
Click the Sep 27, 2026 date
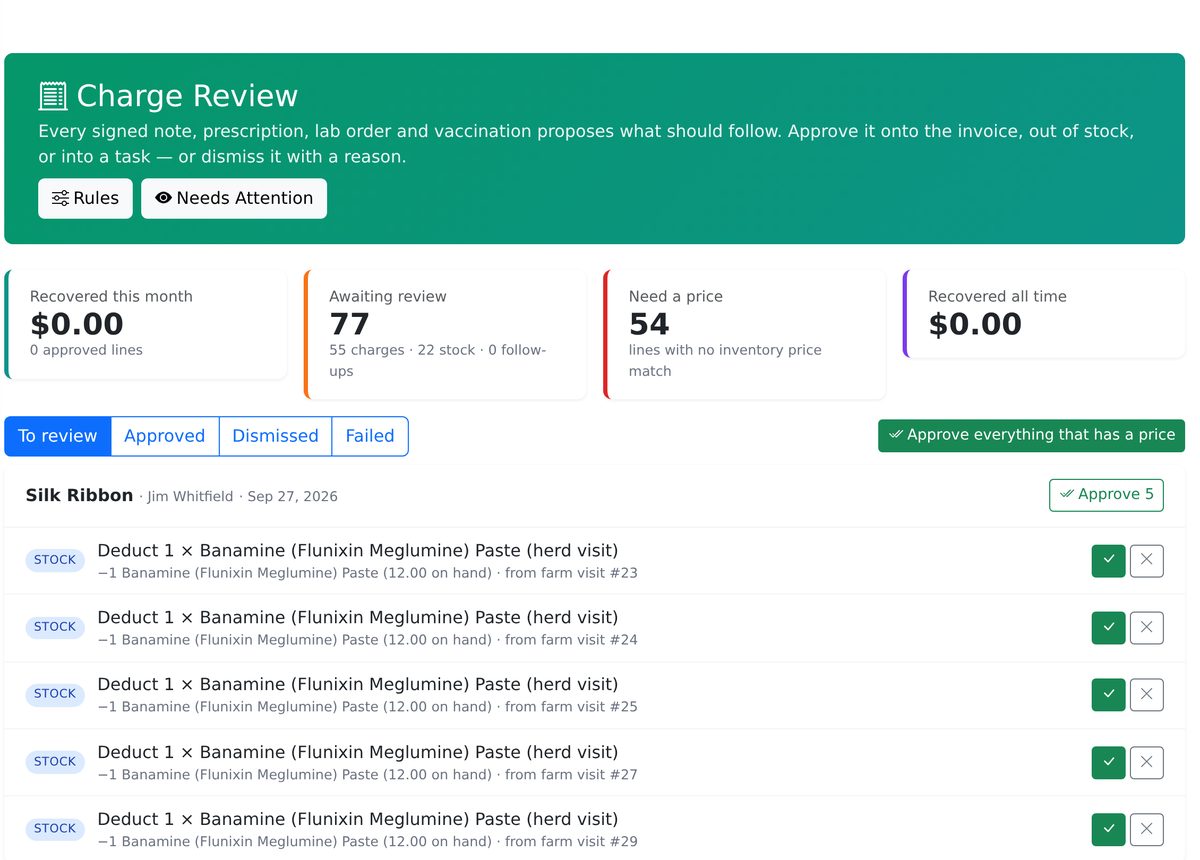(292, 497)
